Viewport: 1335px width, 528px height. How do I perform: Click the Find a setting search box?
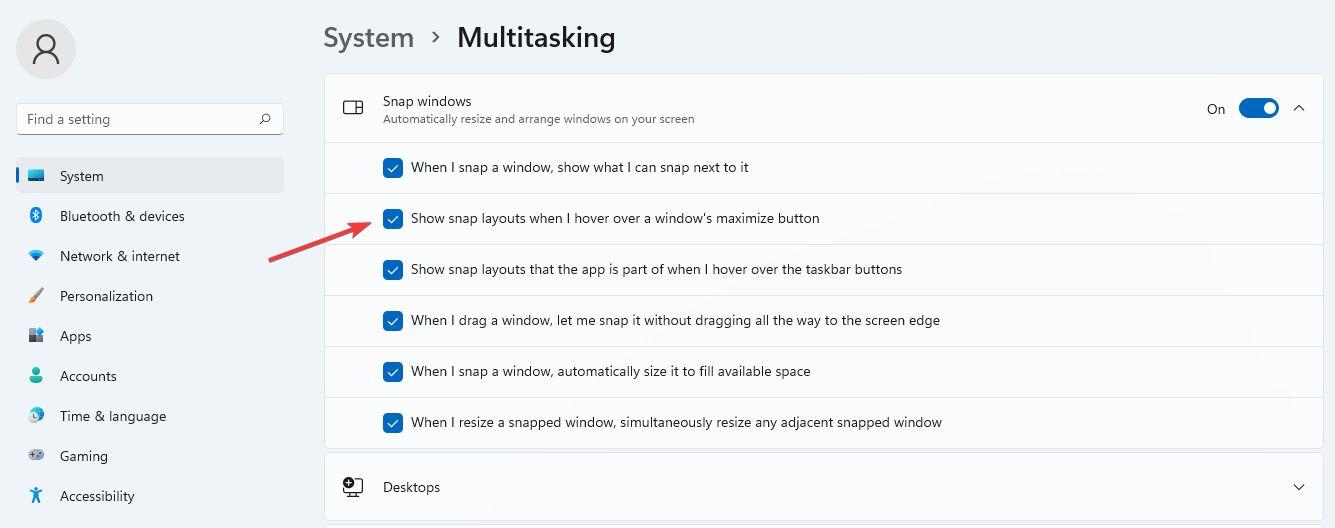click(140, 119)
